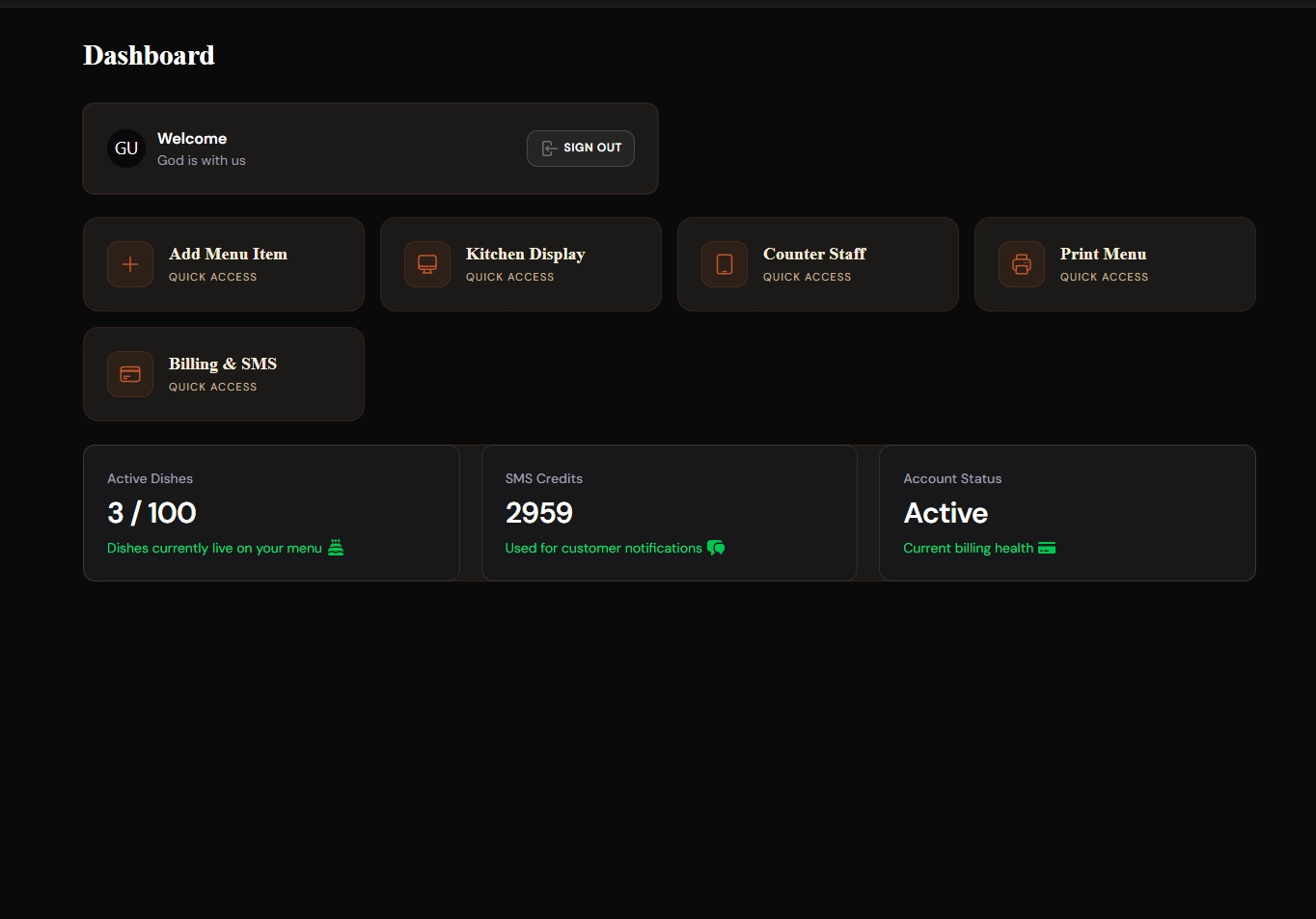Open the Print Menu quick access

(1115, 264)
